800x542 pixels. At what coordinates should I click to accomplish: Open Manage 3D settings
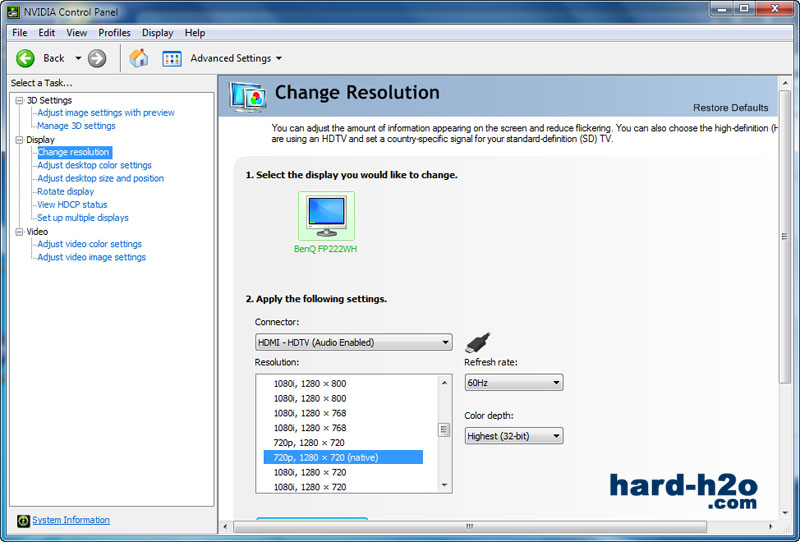pyautogui.click(x=76, y=126)
